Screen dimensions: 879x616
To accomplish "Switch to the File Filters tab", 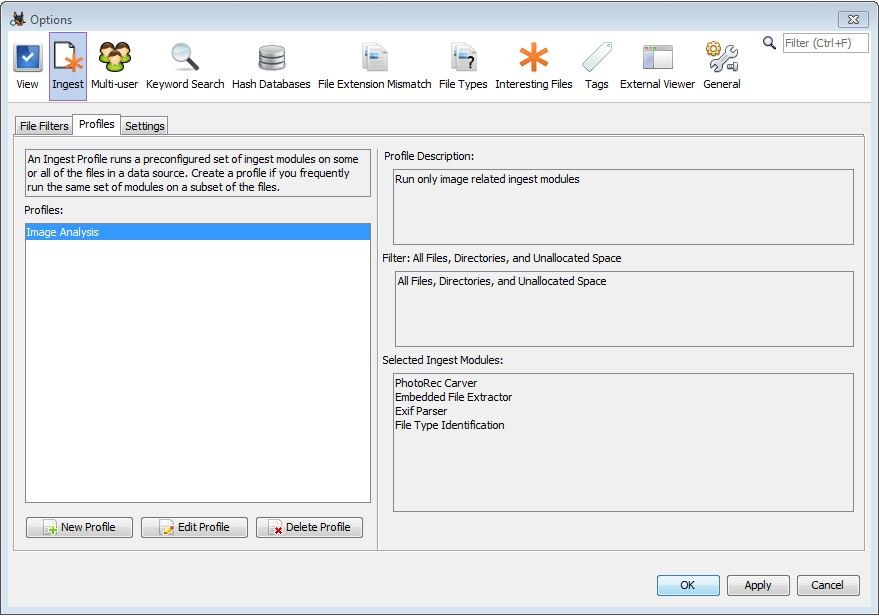I will 44,126.
